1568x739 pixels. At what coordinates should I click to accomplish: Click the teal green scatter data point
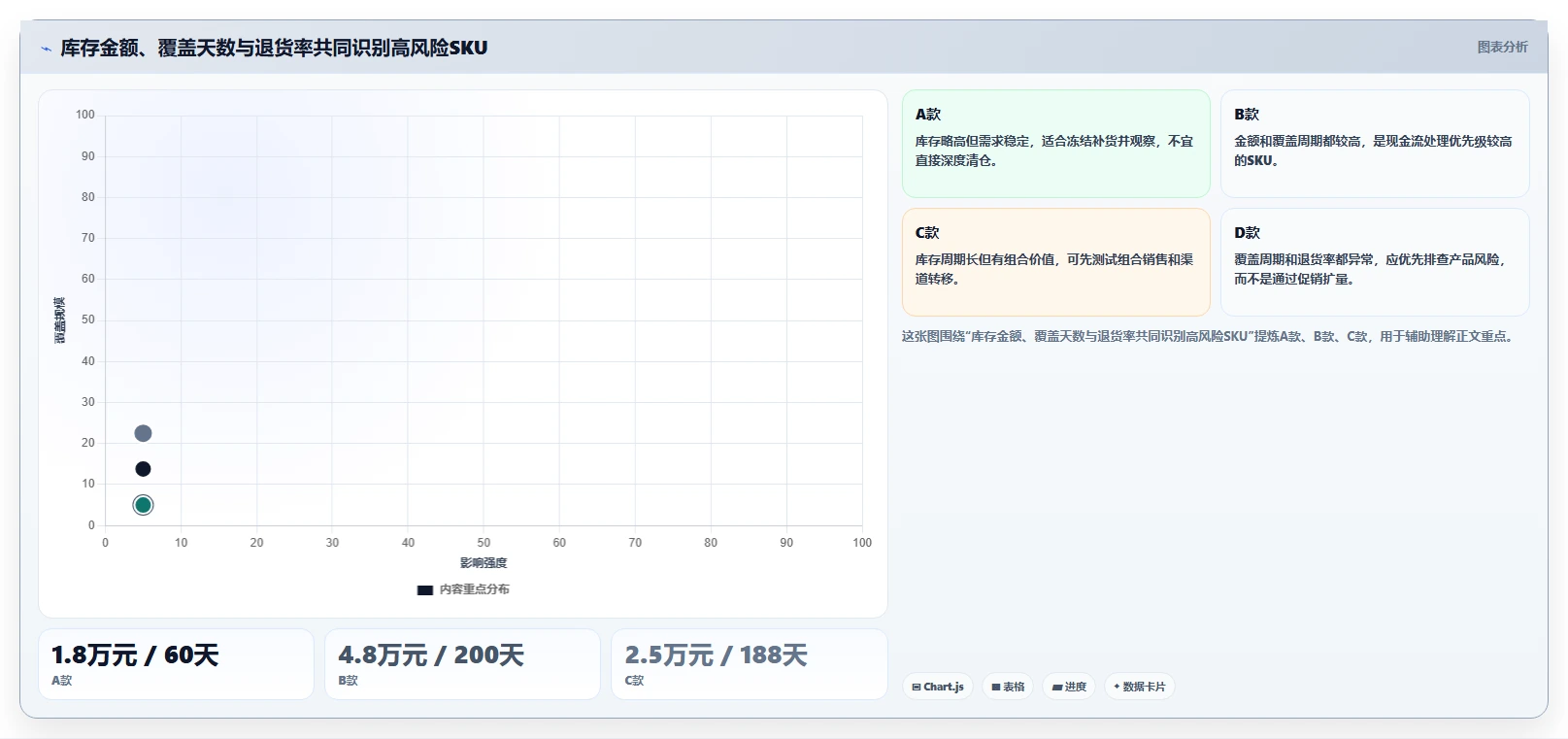[143, 505]
